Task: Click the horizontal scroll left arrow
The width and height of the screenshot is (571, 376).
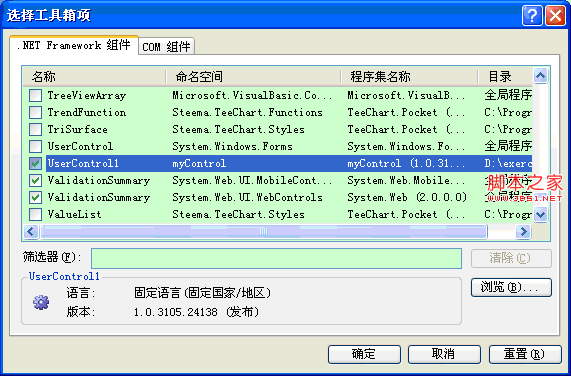Action: click(x=31, y=231)
